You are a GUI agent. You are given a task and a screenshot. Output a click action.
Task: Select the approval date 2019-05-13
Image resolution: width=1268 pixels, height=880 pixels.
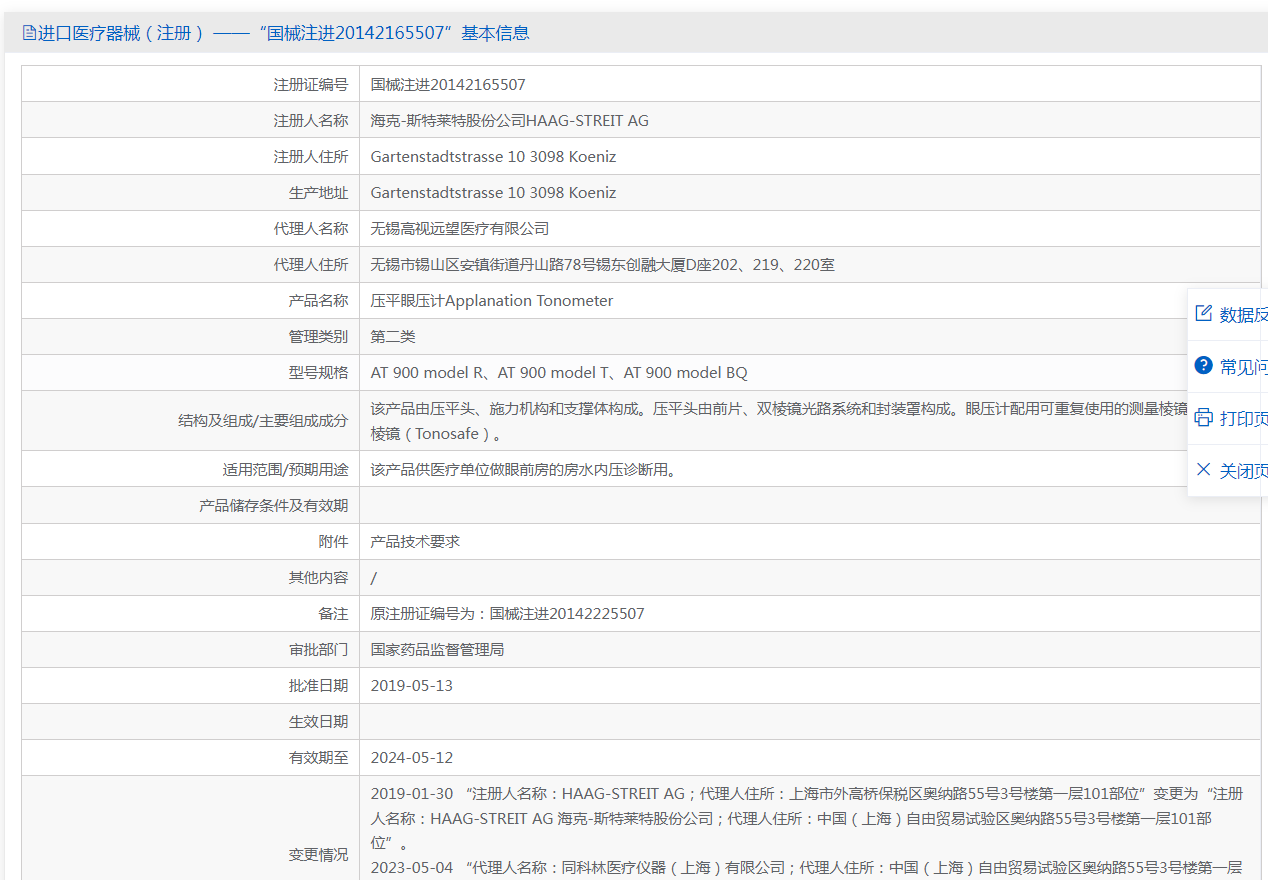412,686
